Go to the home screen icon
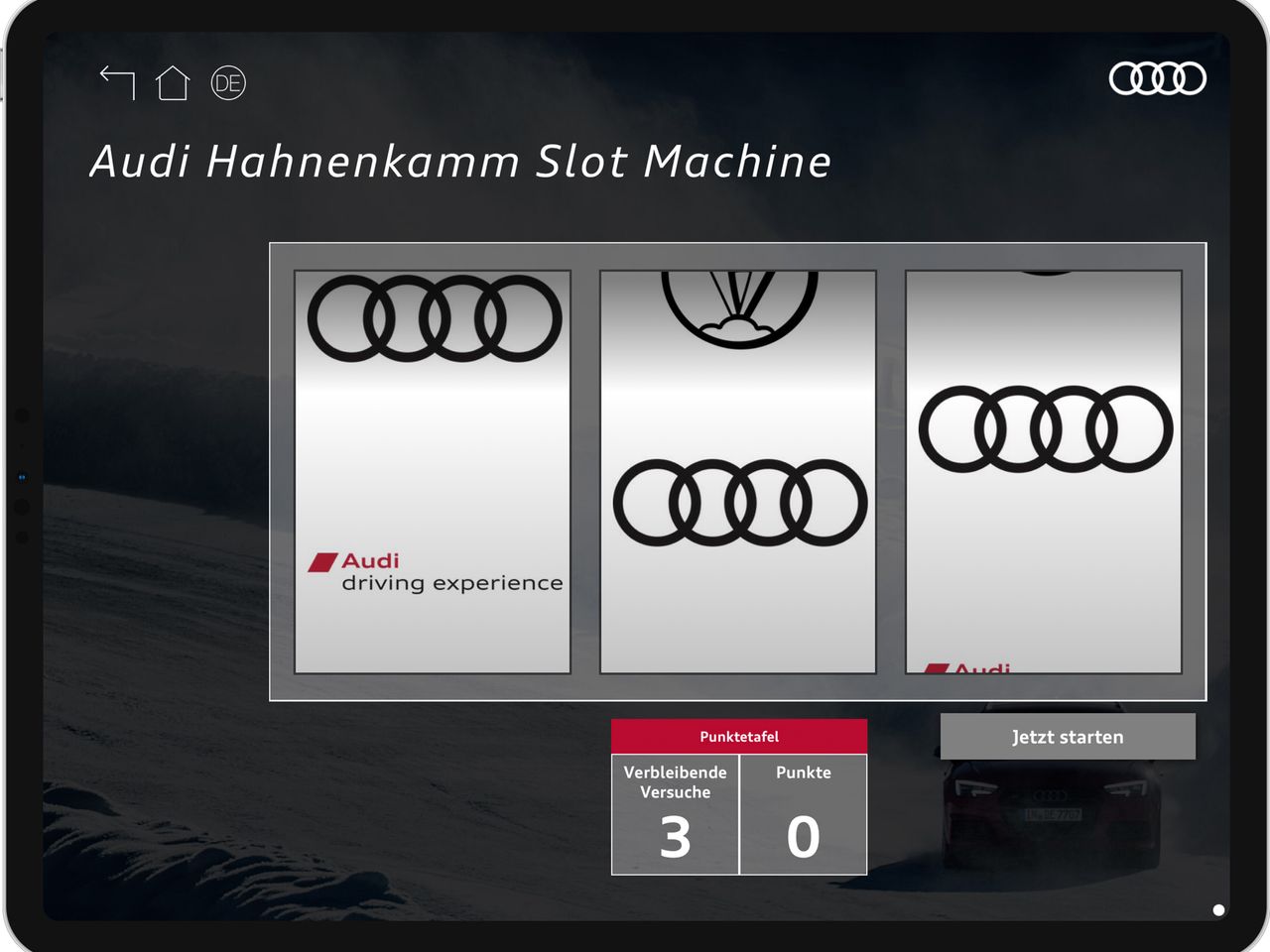 (x=173, y=83)
